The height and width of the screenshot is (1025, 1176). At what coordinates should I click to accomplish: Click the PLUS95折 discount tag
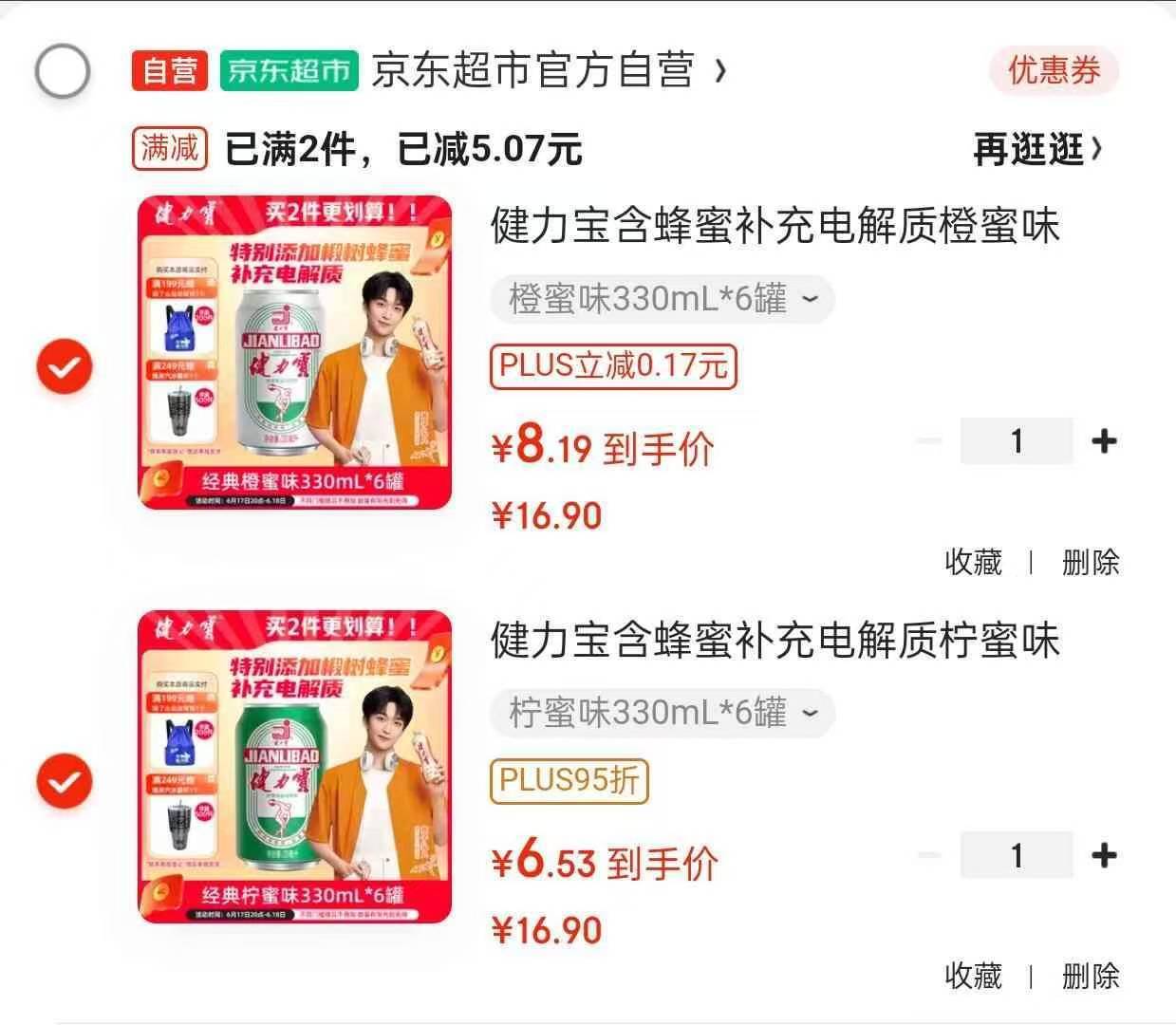[x=569, y=780]
